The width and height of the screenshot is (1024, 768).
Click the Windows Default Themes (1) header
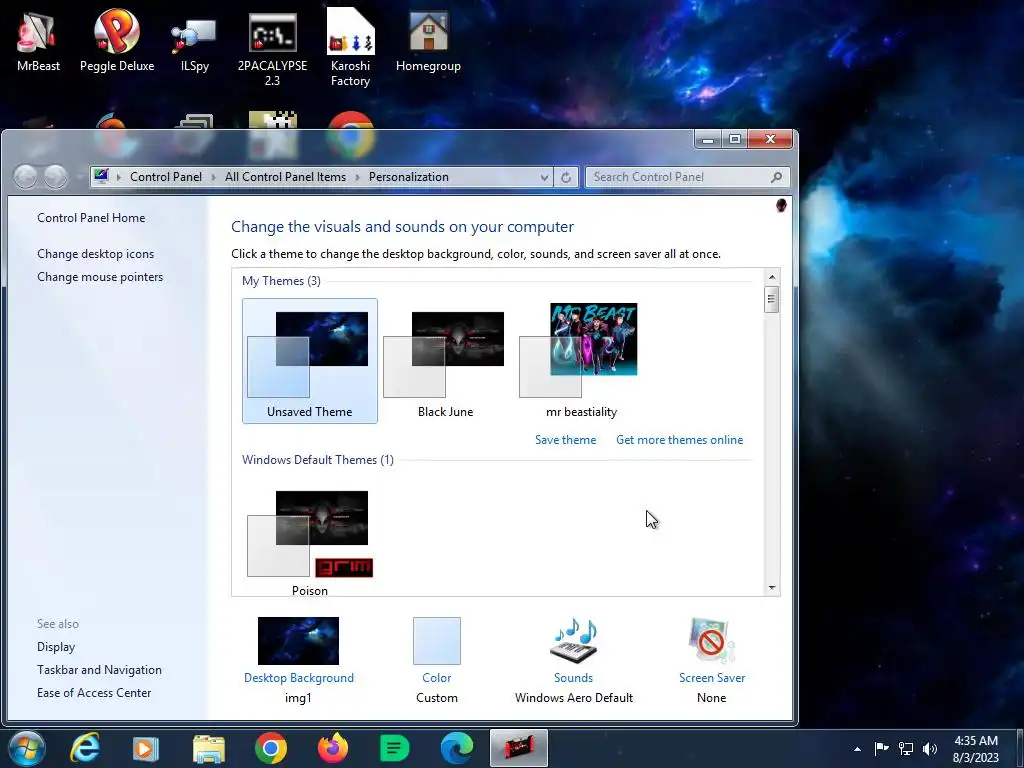click(318, 460)
